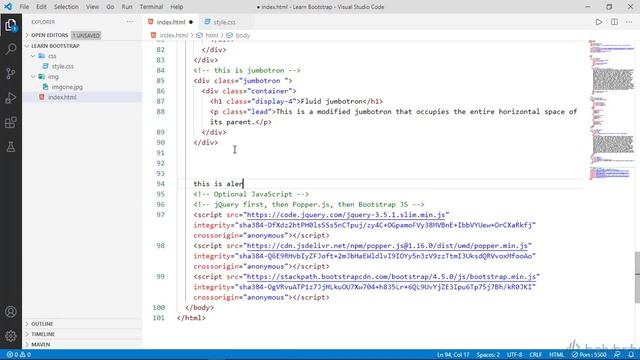Click the popper.js script URL link
Viewport: 640px width, 360px height.
coord(387,246)
